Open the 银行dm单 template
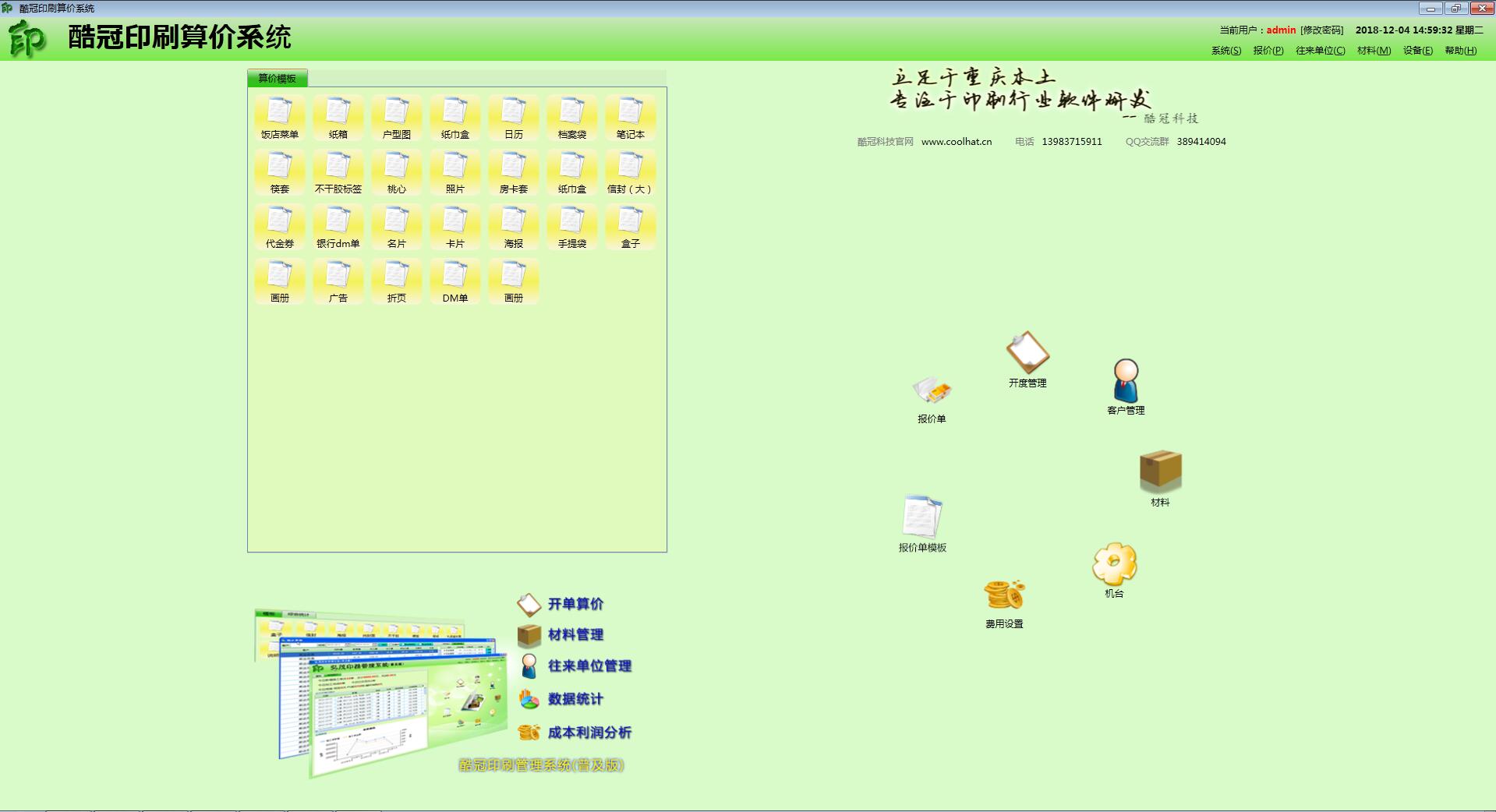 tap(338, 228)
